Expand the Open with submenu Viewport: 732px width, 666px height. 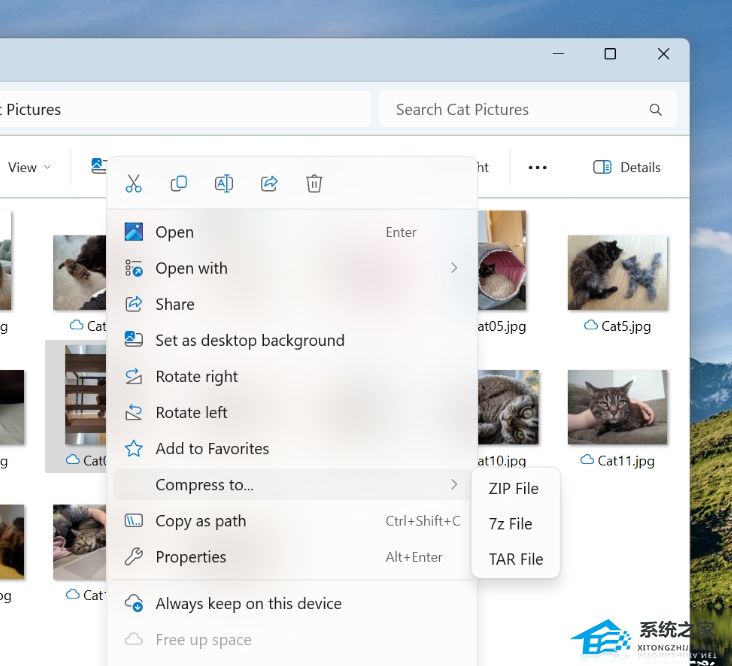[290, 268]
